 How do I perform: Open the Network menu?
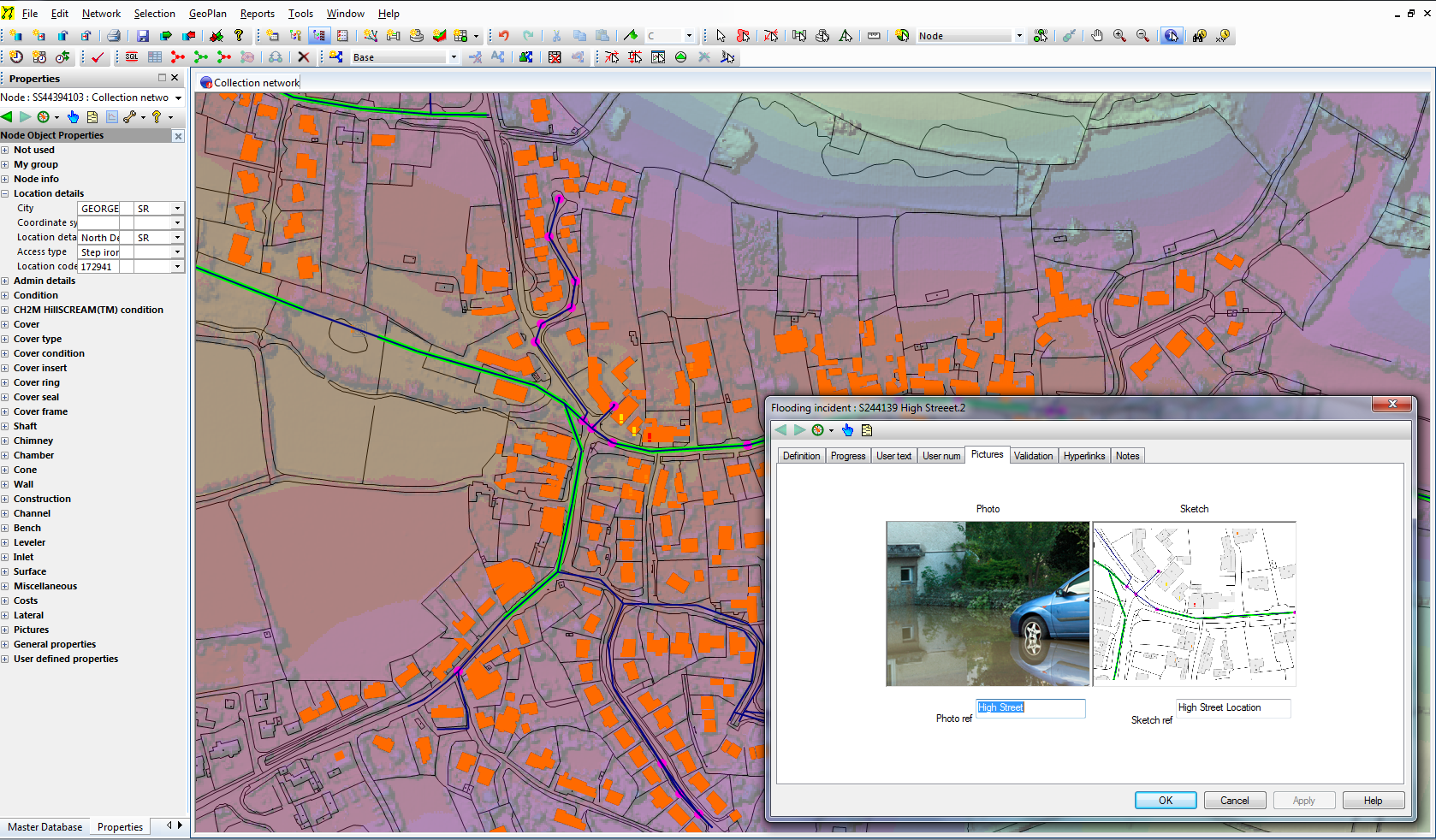pyautogui.click(x=101, y=14)
